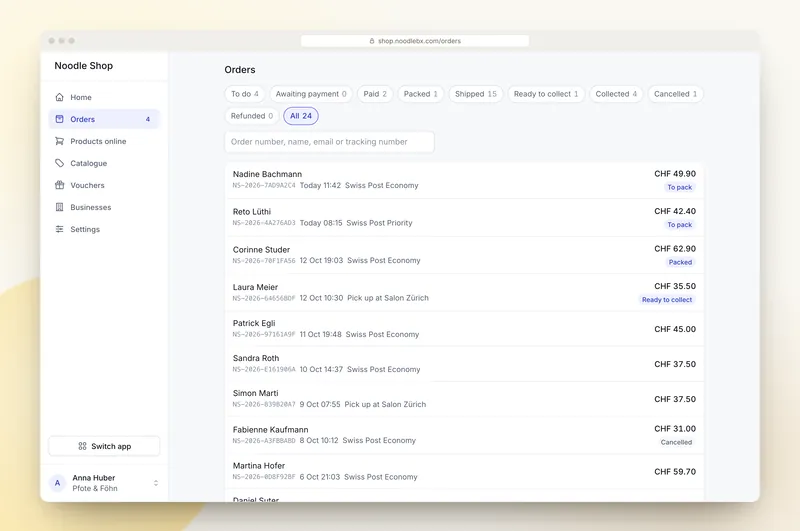Open Home in the sidebar
800x531 pixels.
104,97
